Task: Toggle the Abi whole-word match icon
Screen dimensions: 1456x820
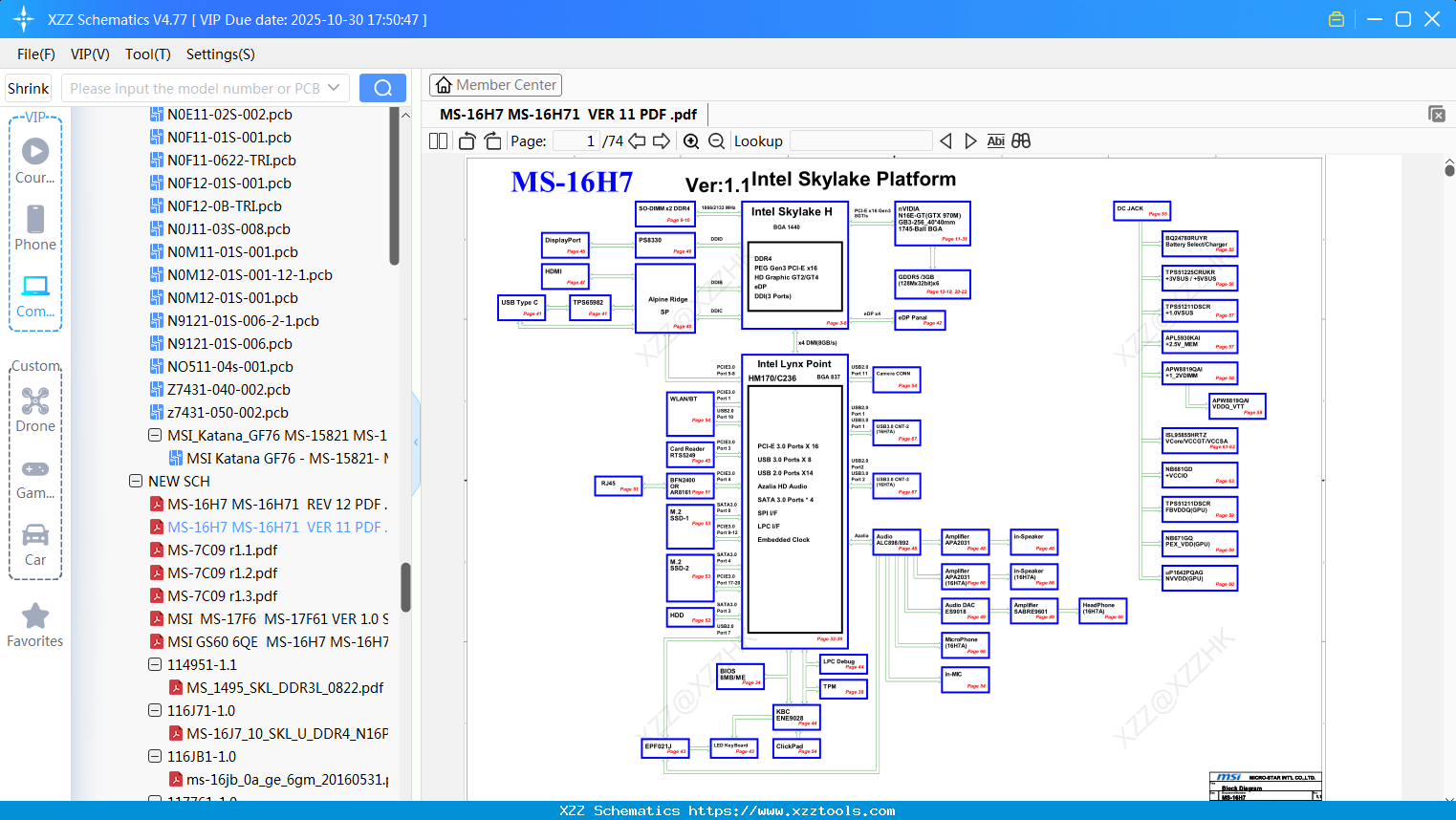Action: [x=996, y=141]
